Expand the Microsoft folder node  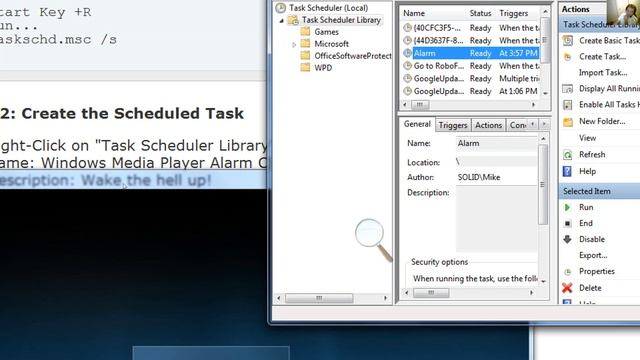(x=294, y=44)
